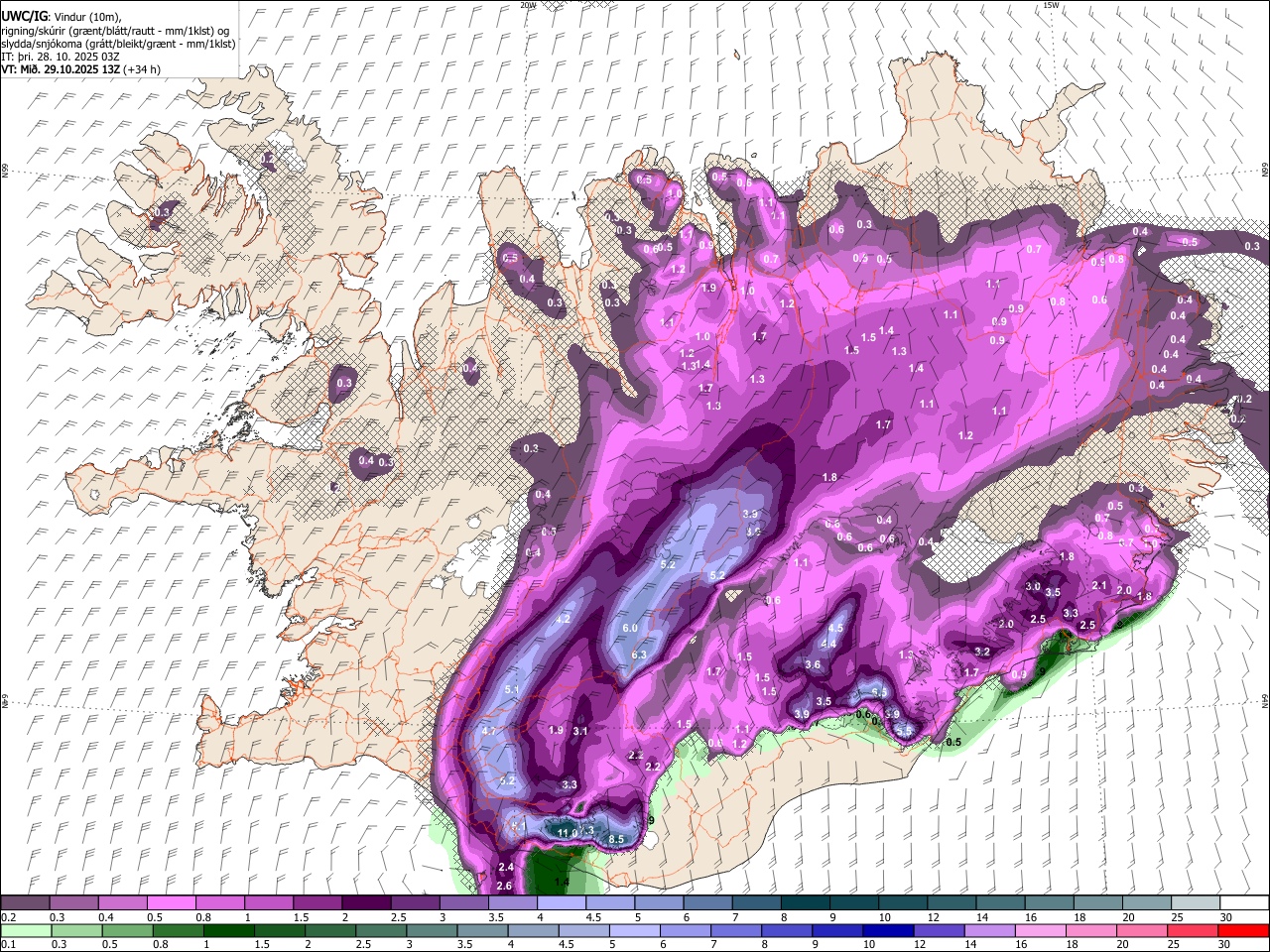
Task: Click the 11.0 precipitation value on south coast
Action: [x=567, y=833]
